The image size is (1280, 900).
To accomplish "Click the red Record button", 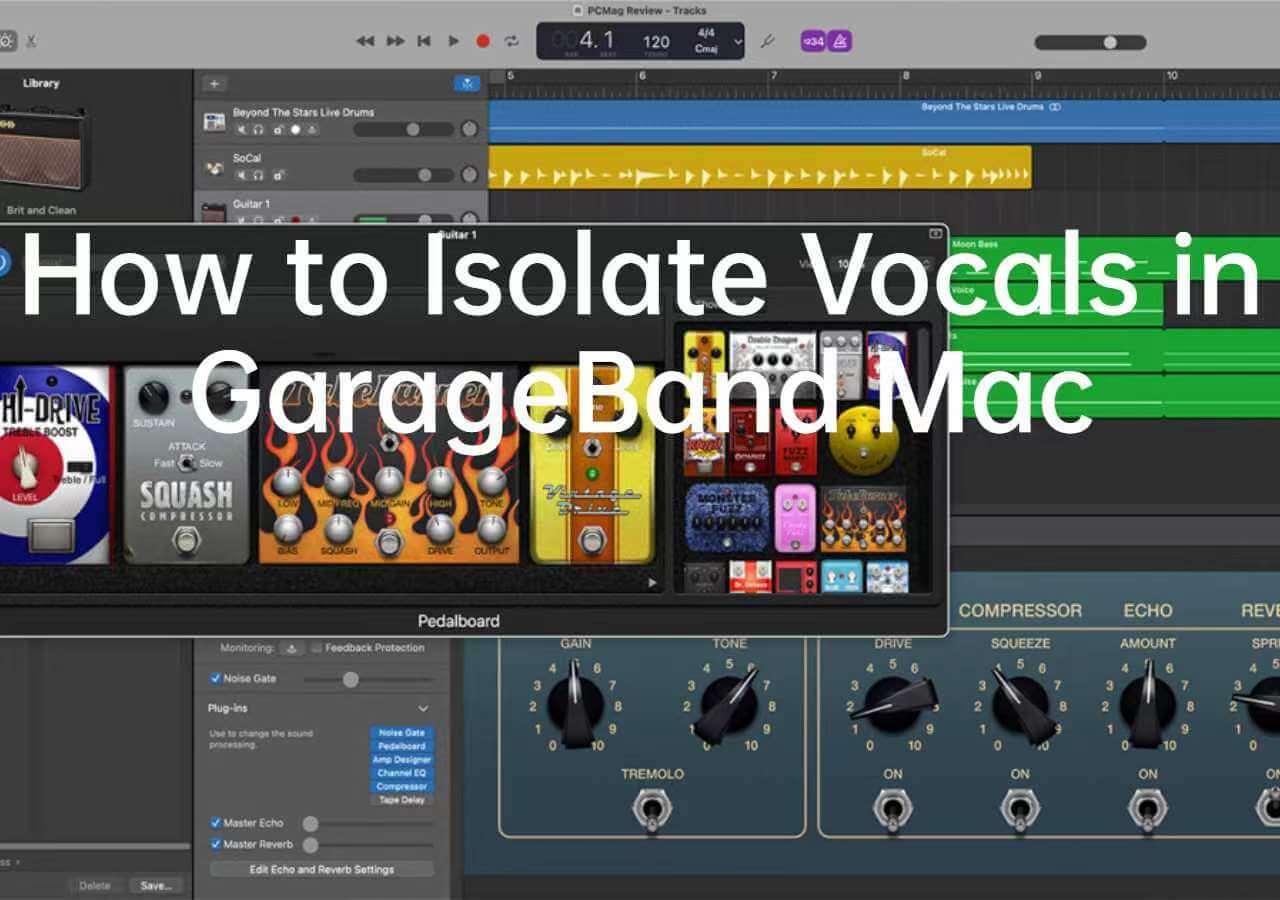I will pyautogui.click(x=483, y=41).
